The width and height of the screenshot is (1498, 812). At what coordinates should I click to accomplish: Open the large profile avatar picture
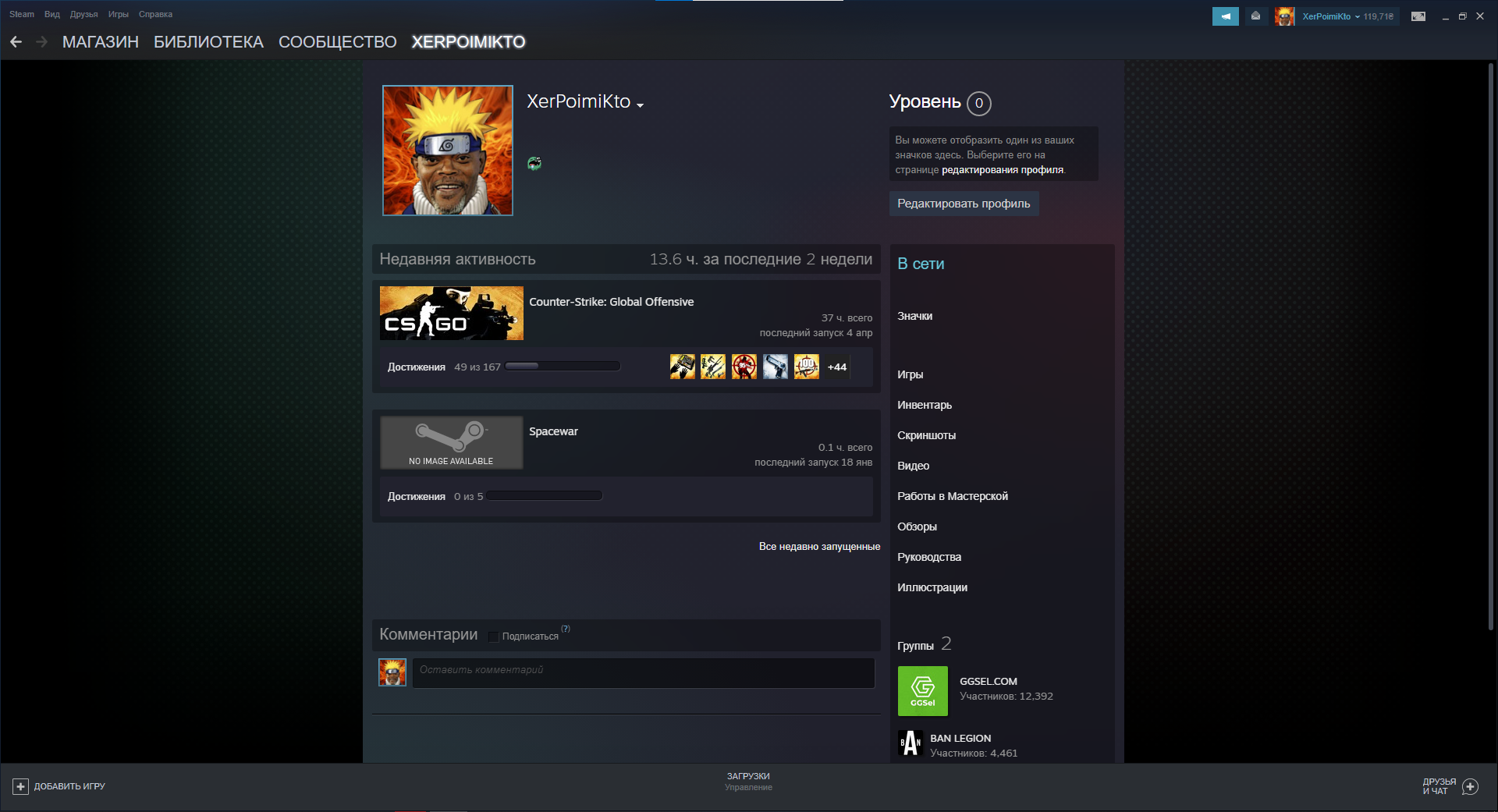point(448,151)
